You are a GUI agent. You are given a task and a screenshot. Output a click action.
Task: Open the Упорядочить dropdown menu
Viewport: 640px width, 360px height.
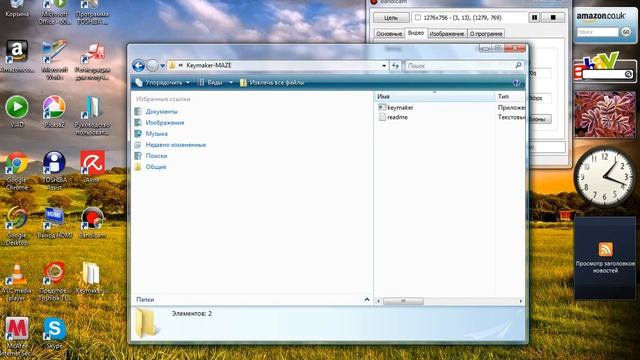(163, 83)
